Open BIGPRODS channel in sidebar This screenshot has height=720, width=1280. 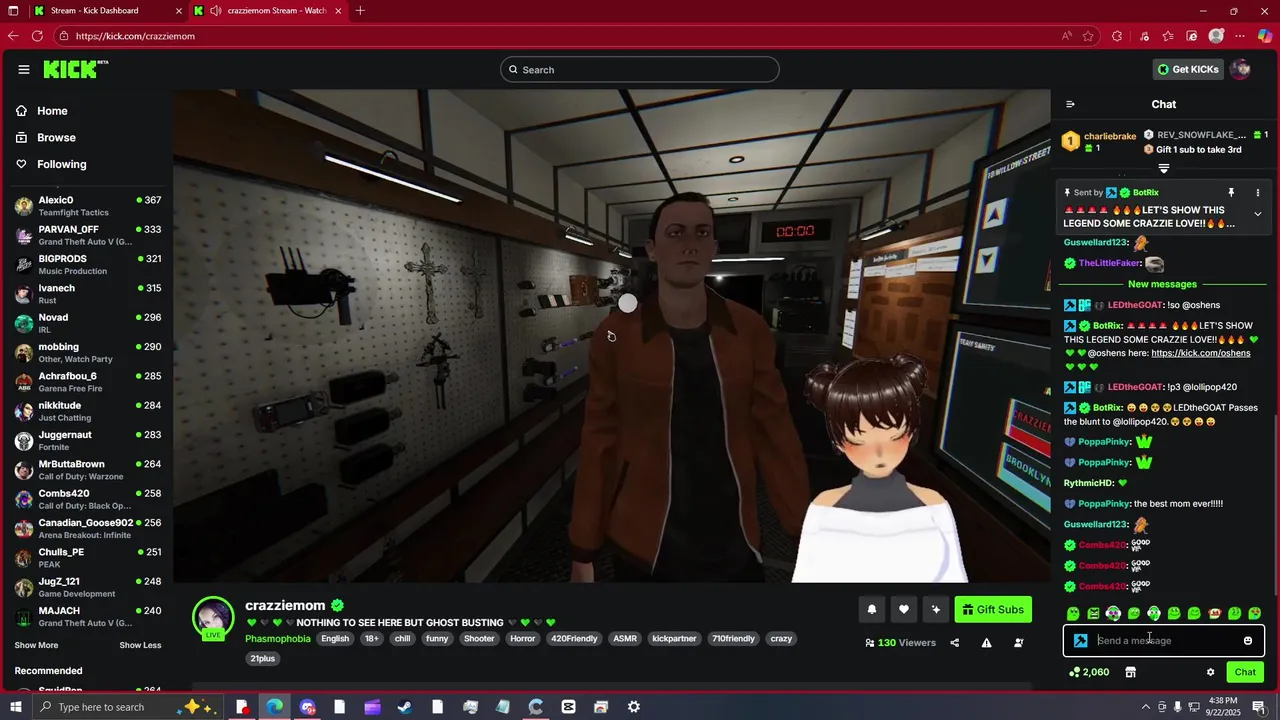tap(87, 264)
